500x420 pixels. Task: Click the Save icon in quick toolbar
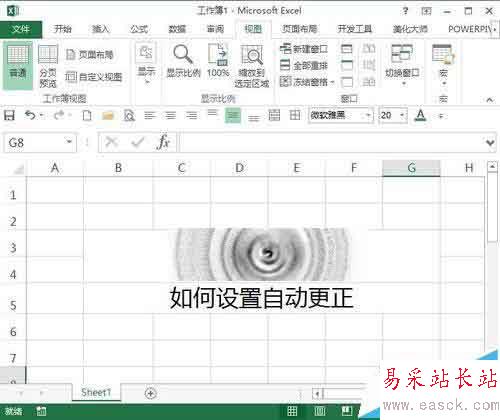tap(9, 116)
